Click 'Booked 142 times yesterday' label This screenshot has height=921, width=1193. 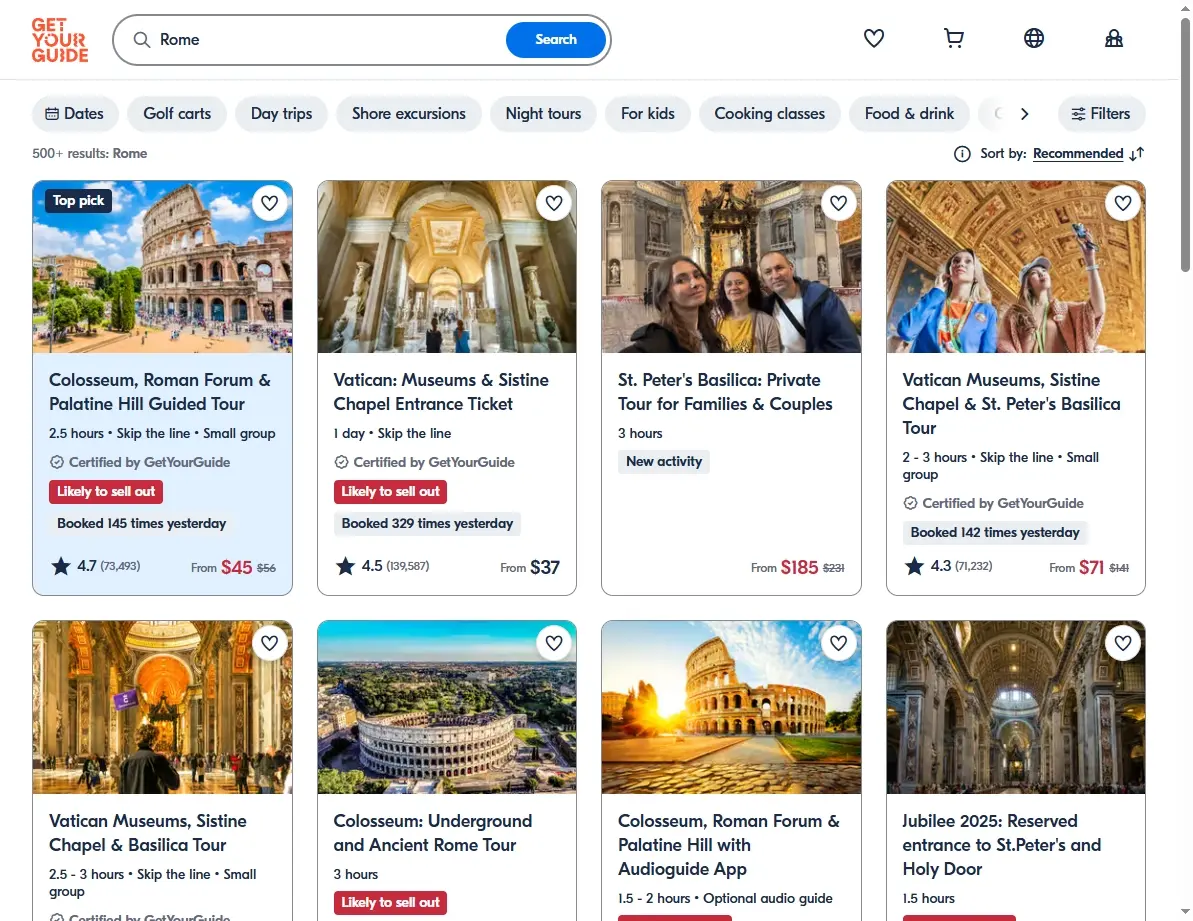pyautogui.click(x=995, y=532)
